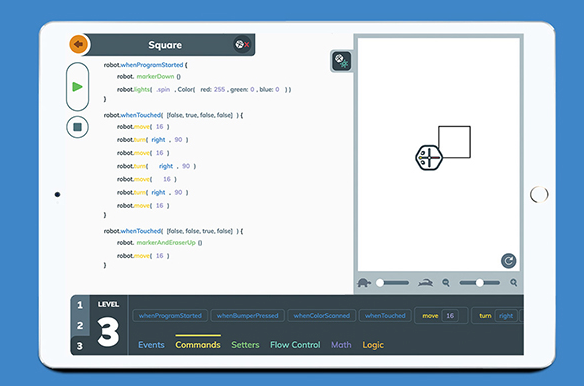
Task: Edit touch array [false, true, false, false]
Action: (x=200, y=115)
